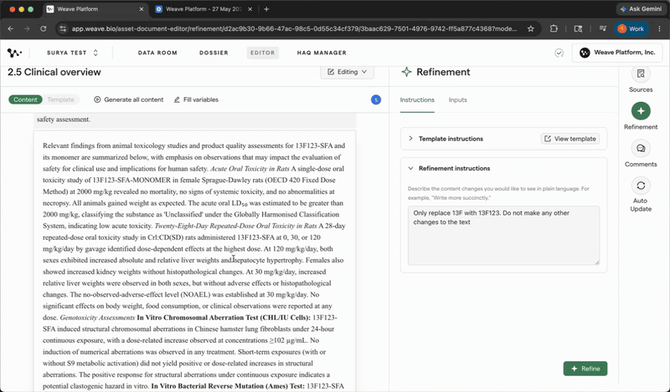Bookmark this page with the star icon
670x392 pixels.
click(x=531, y=29)
